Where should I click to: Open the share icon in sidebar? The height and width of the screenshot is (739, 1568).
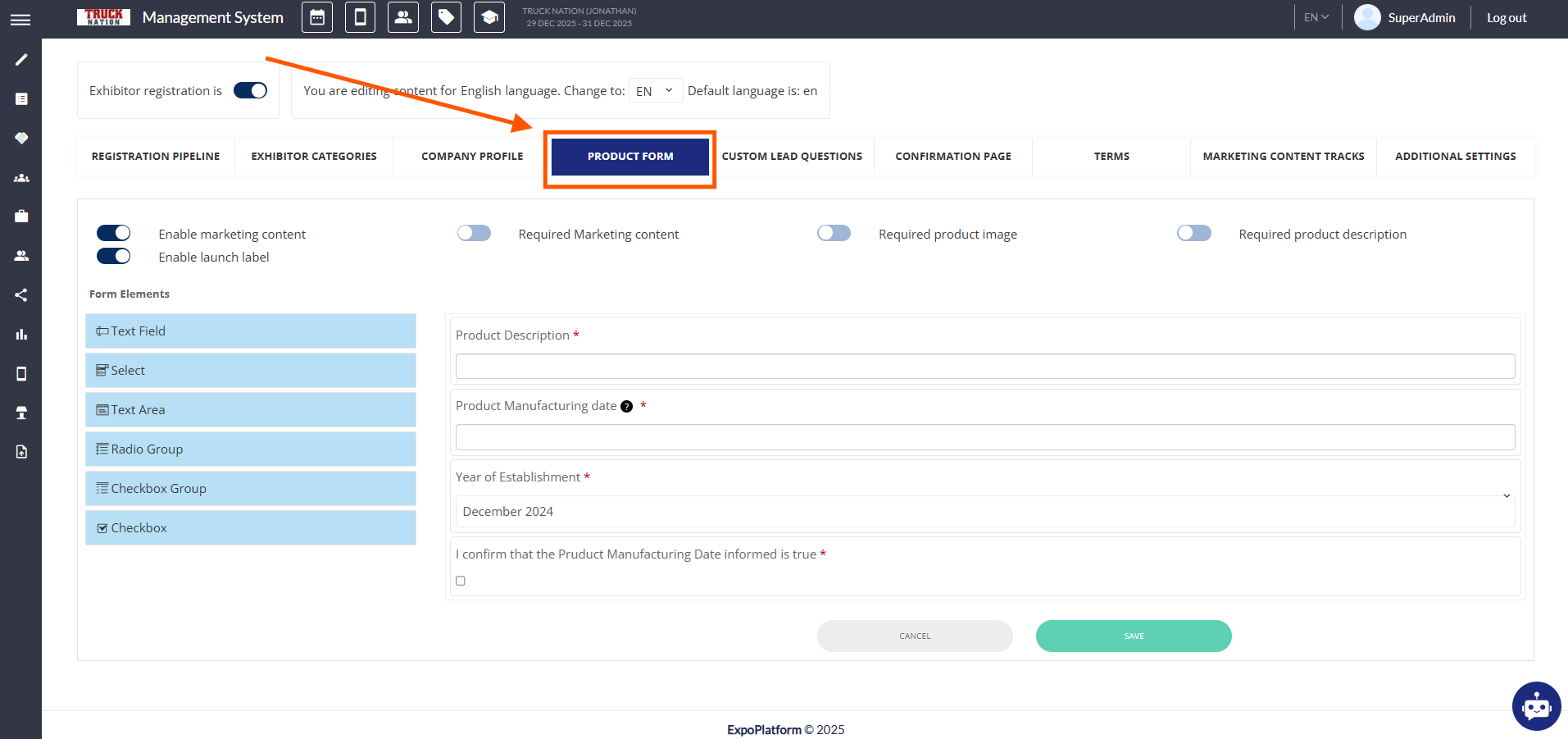click(x=21, y=295)
